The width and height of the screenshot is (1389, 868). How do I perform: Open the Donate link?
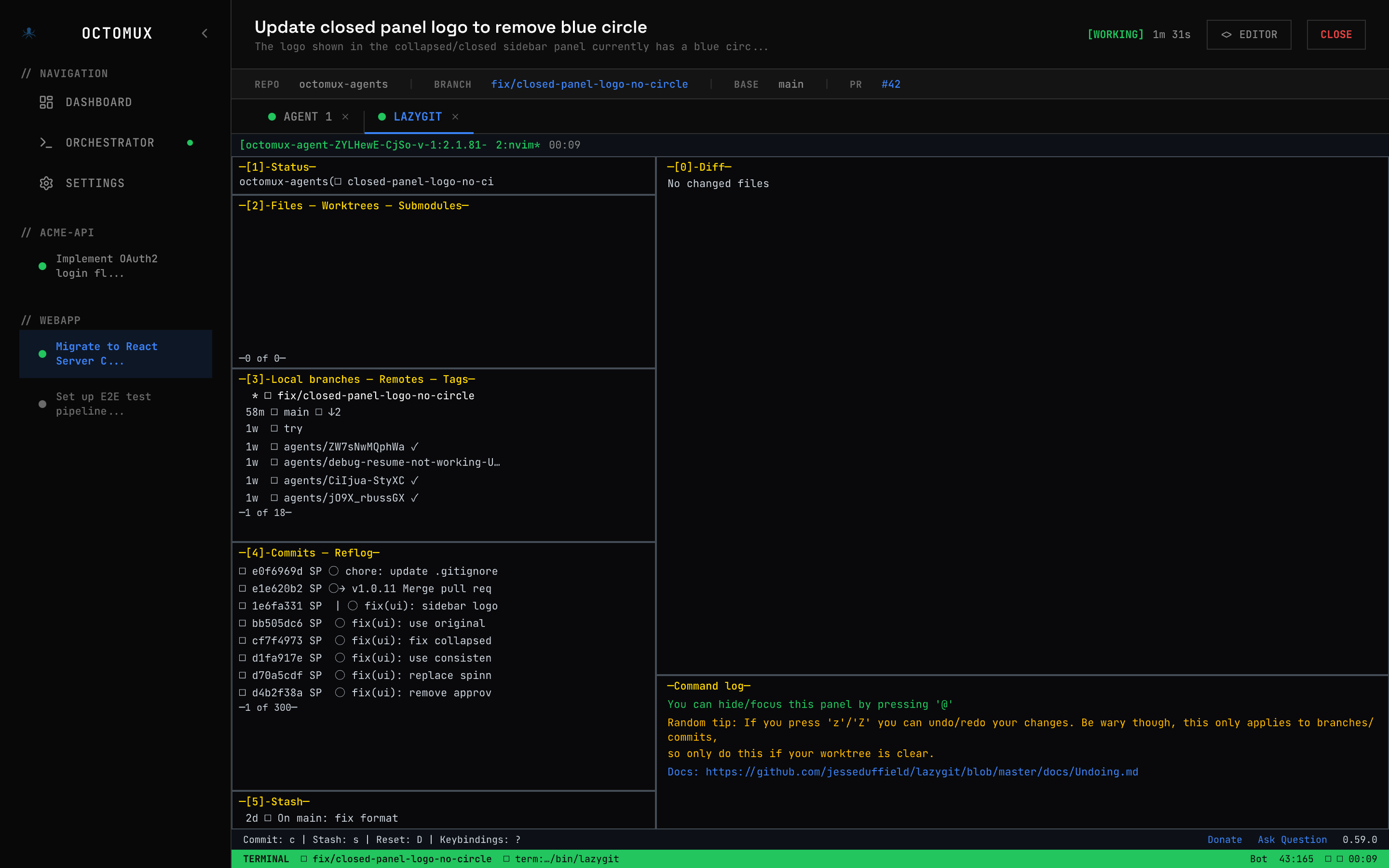[1224, 839]
